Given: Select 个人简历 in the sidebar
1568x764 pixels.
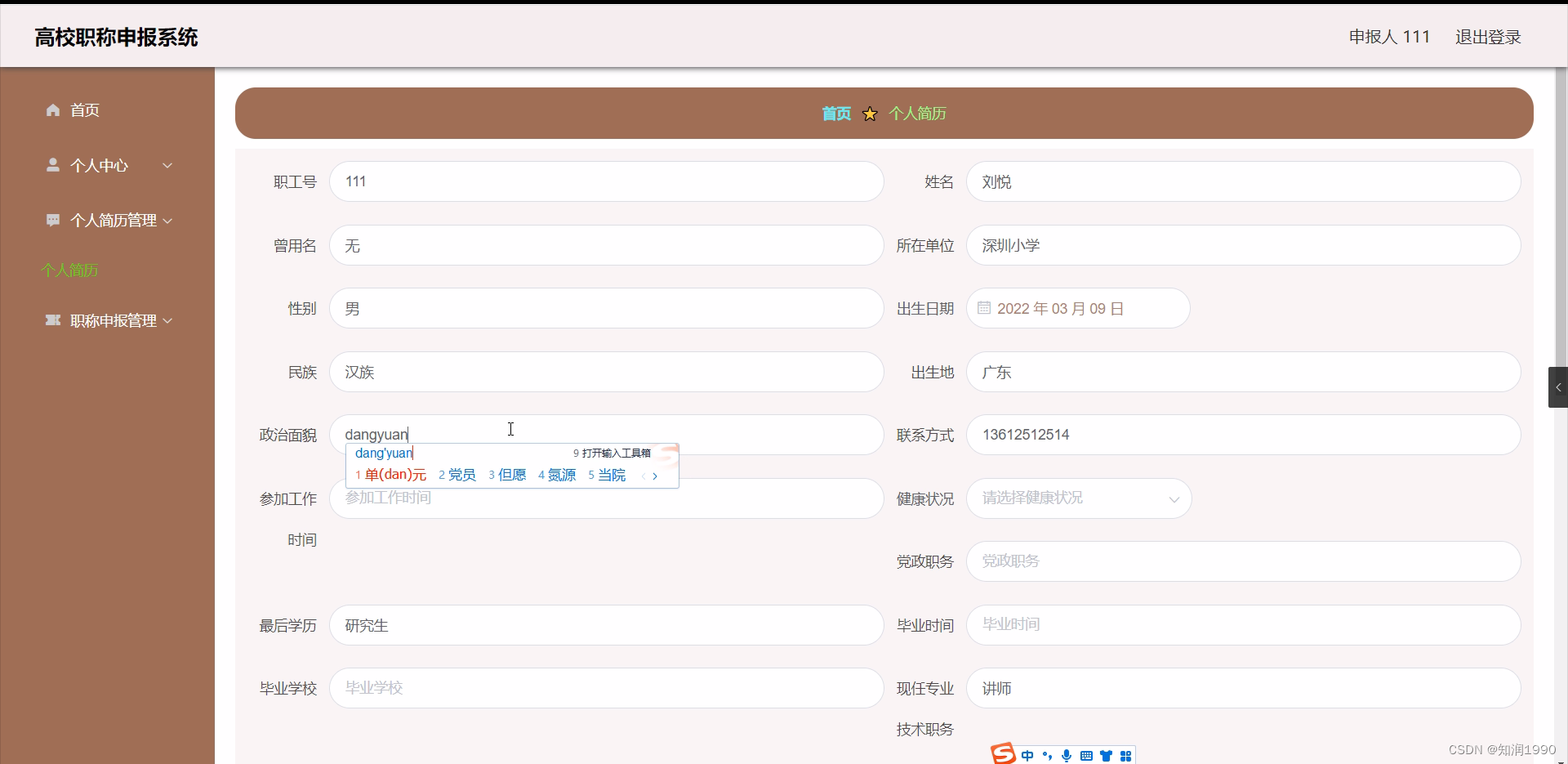Looking at the screenshot, I should point(69,270).
